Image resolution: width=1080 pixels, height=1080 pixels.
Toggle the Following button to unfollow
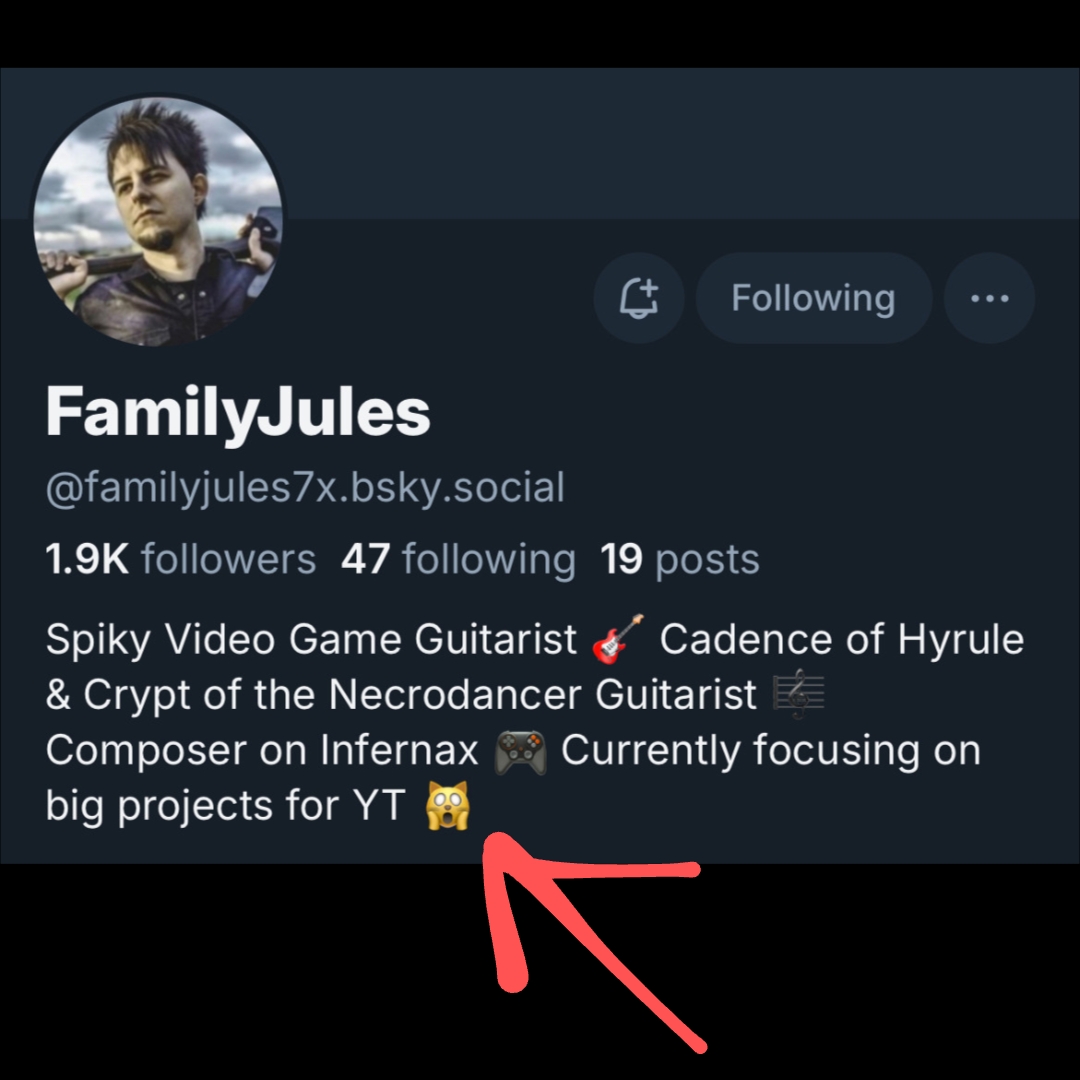[x=813, y=298]
